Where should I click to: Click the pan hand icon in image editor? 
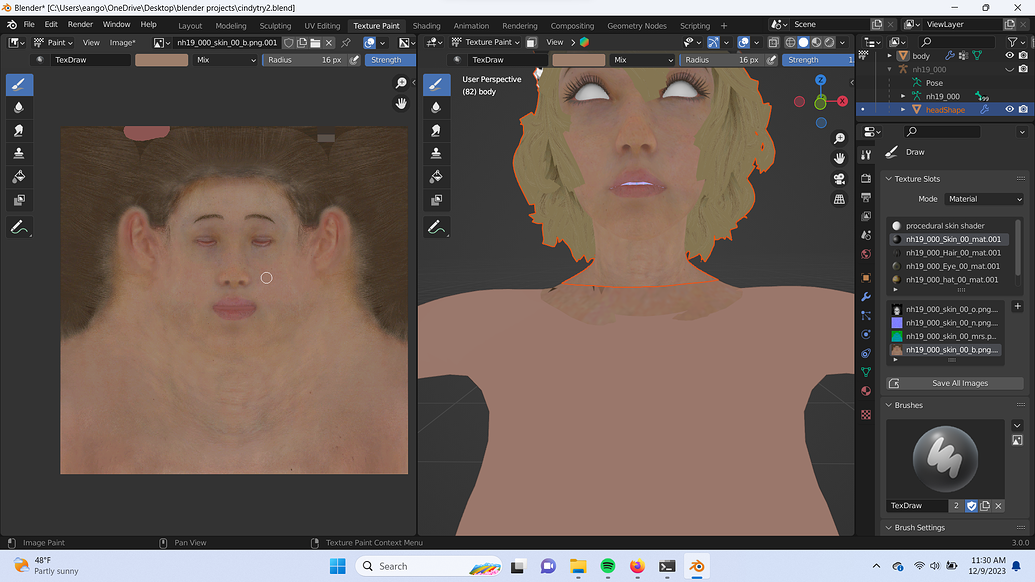pyautogui.click(x=401, y=104)
